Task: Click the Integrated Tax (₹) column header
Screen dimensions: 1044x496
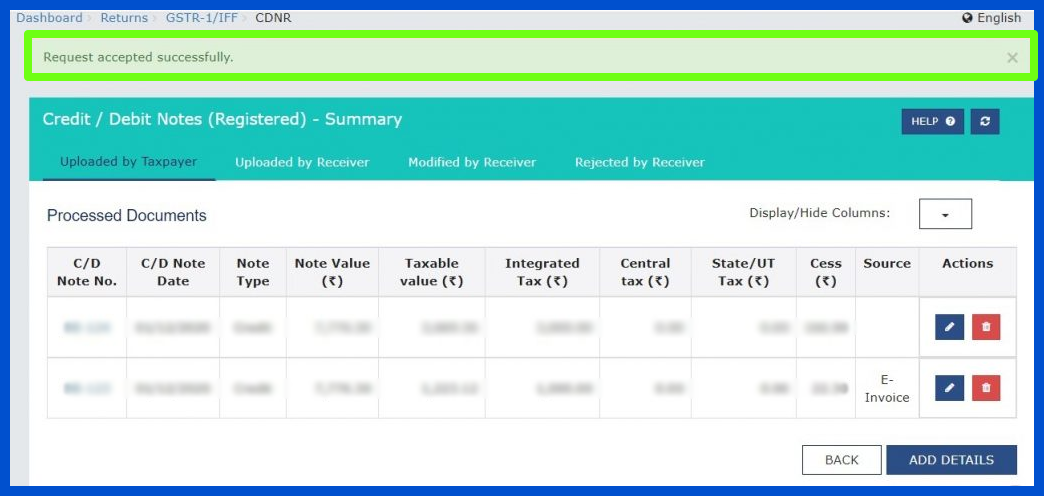Action: coord(542,272)
